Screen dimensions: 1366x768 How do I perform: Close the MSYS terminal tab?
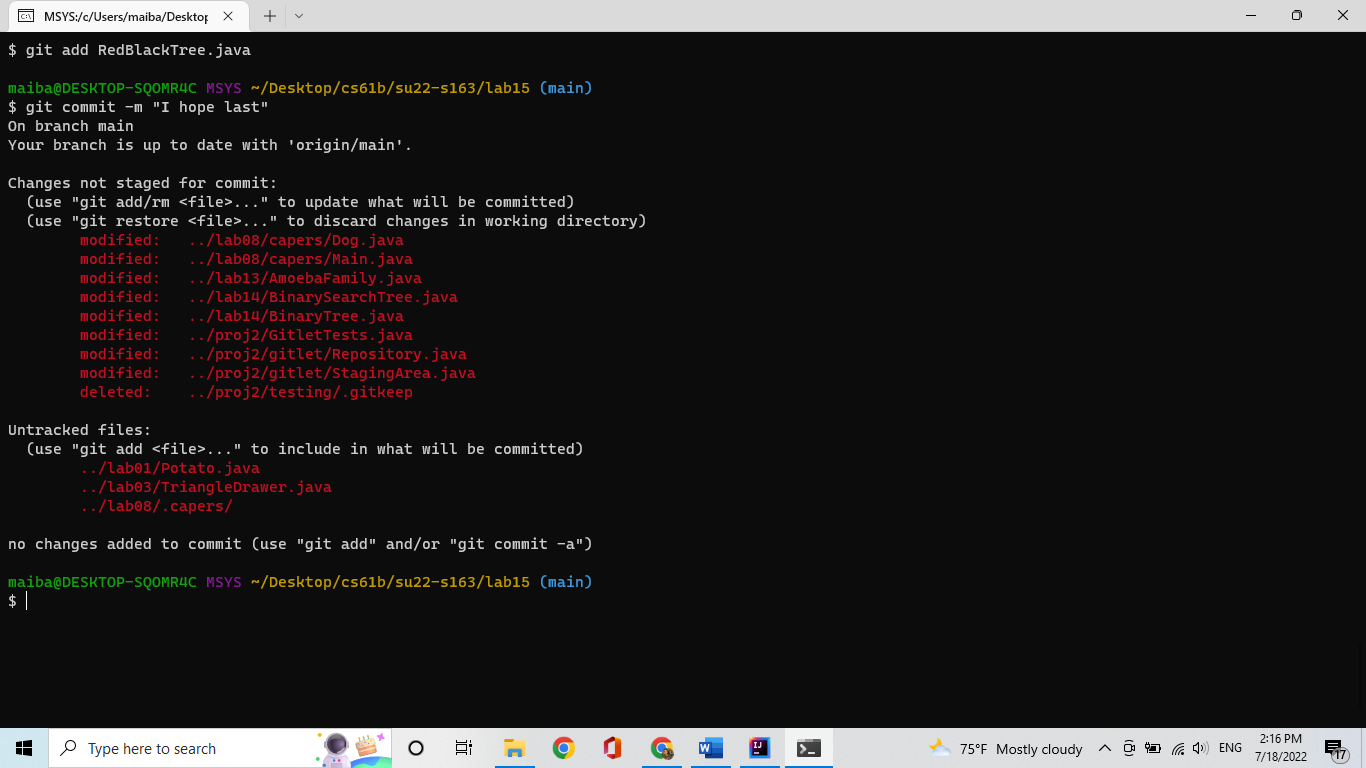228,16
